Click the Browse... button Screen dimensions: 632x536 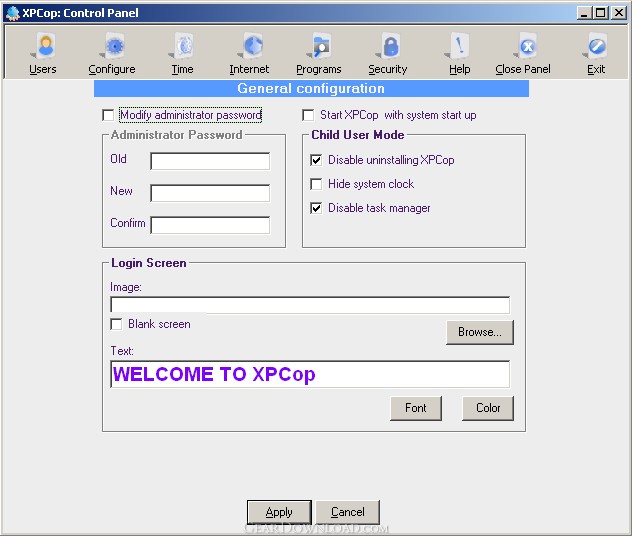(x=480, y=332)
